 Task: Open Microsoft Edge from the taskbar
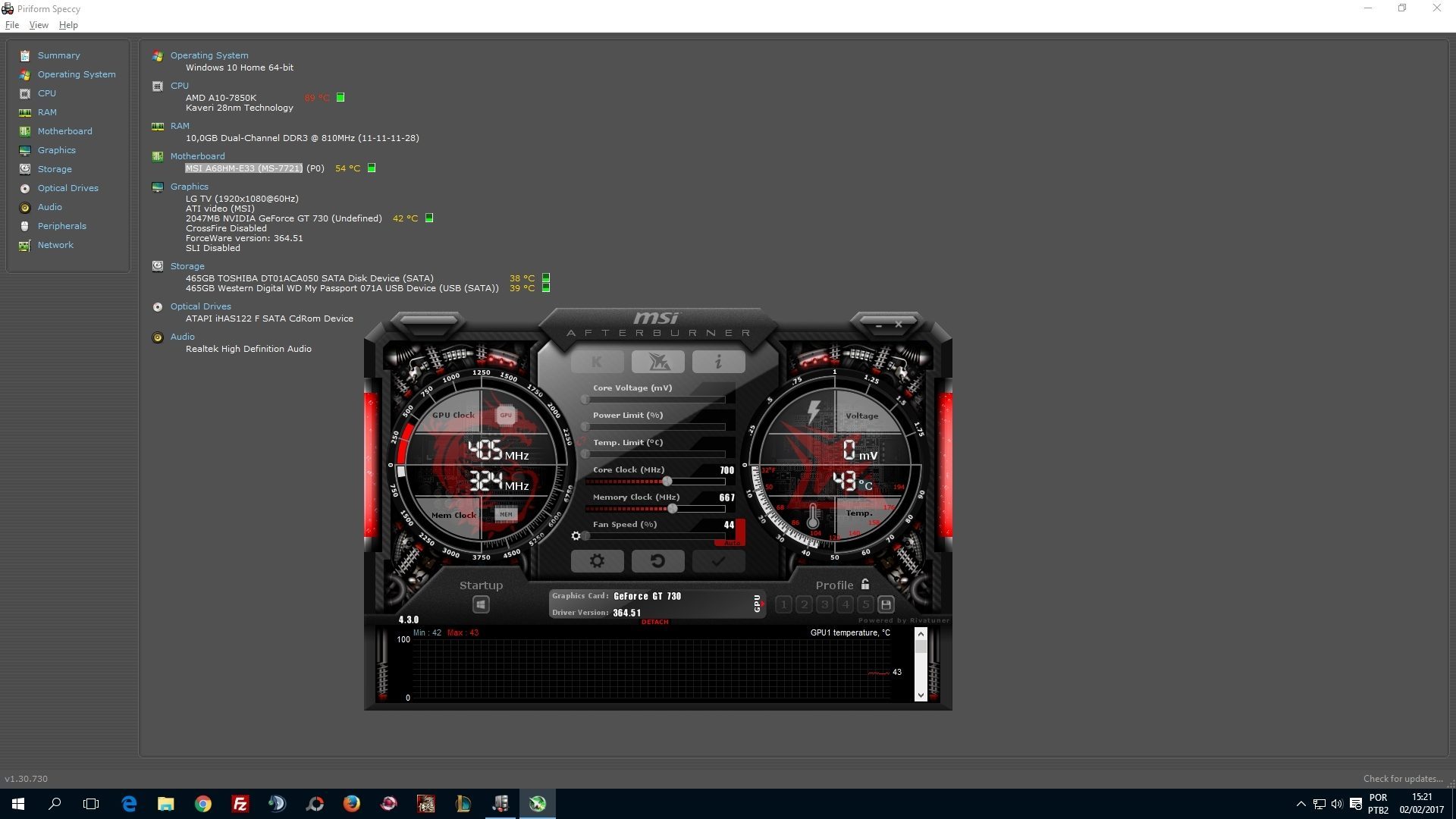coord(129,804)
